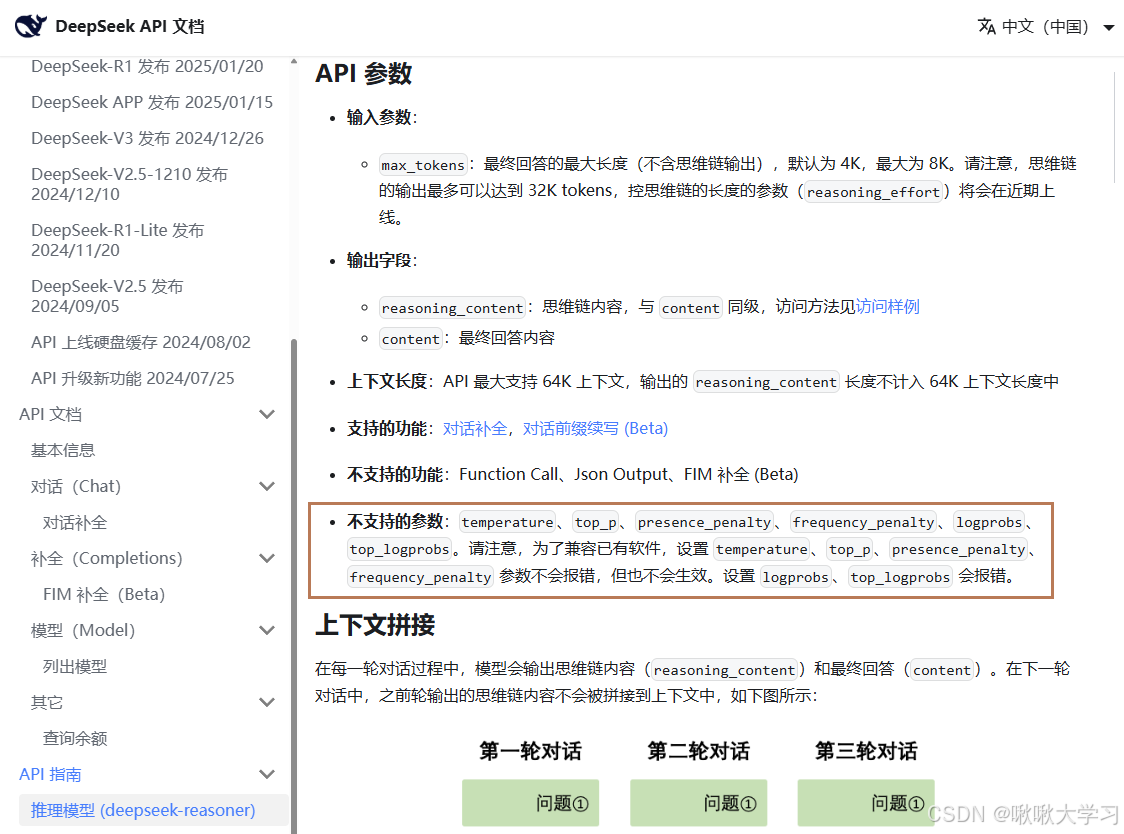The height and width of the screenshot is (834, 1124).
Task: Follow the 访问样例 link
Action: click(x=887, y=307)
